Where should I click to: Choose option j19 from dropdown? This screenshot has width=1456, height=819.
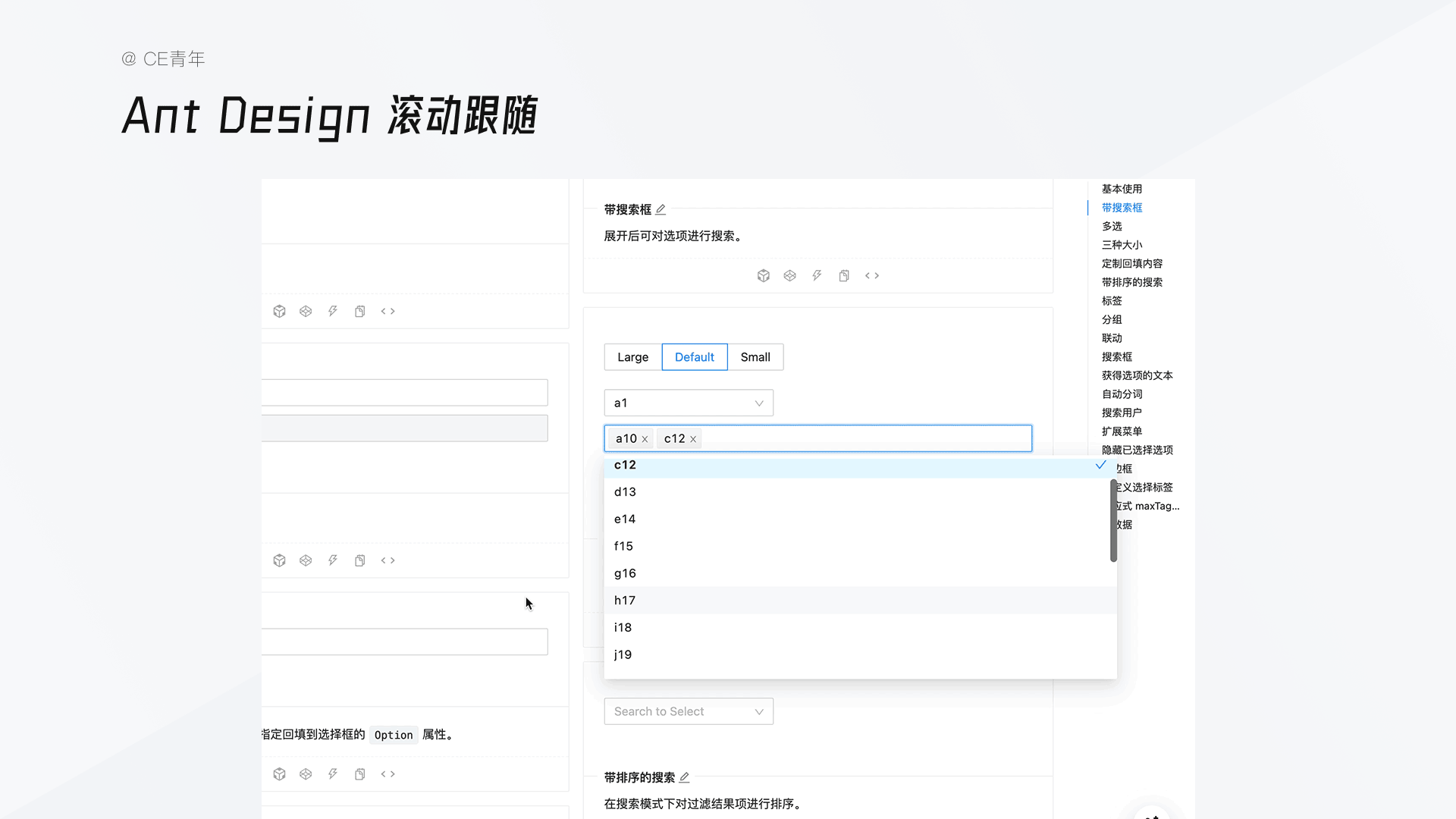point(861,654)
